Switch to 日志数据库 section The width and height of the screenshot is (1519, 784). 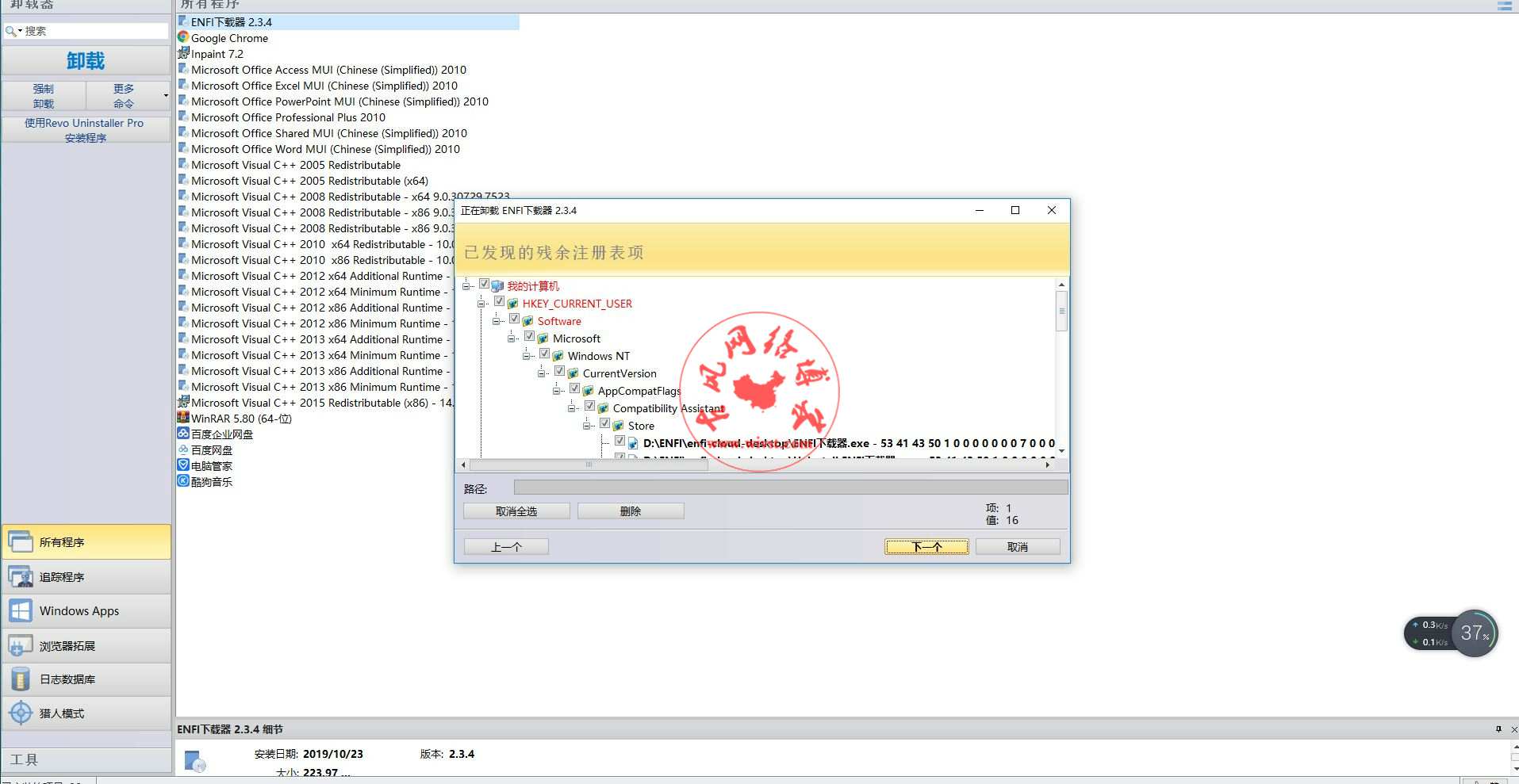tap(86, 679)
